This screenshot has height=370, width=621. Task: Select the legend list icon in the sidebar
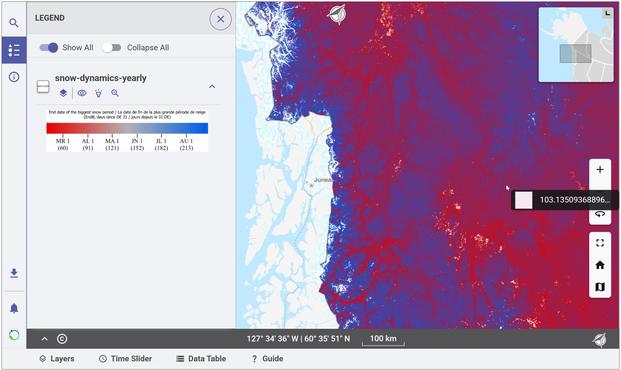point(14,50)
